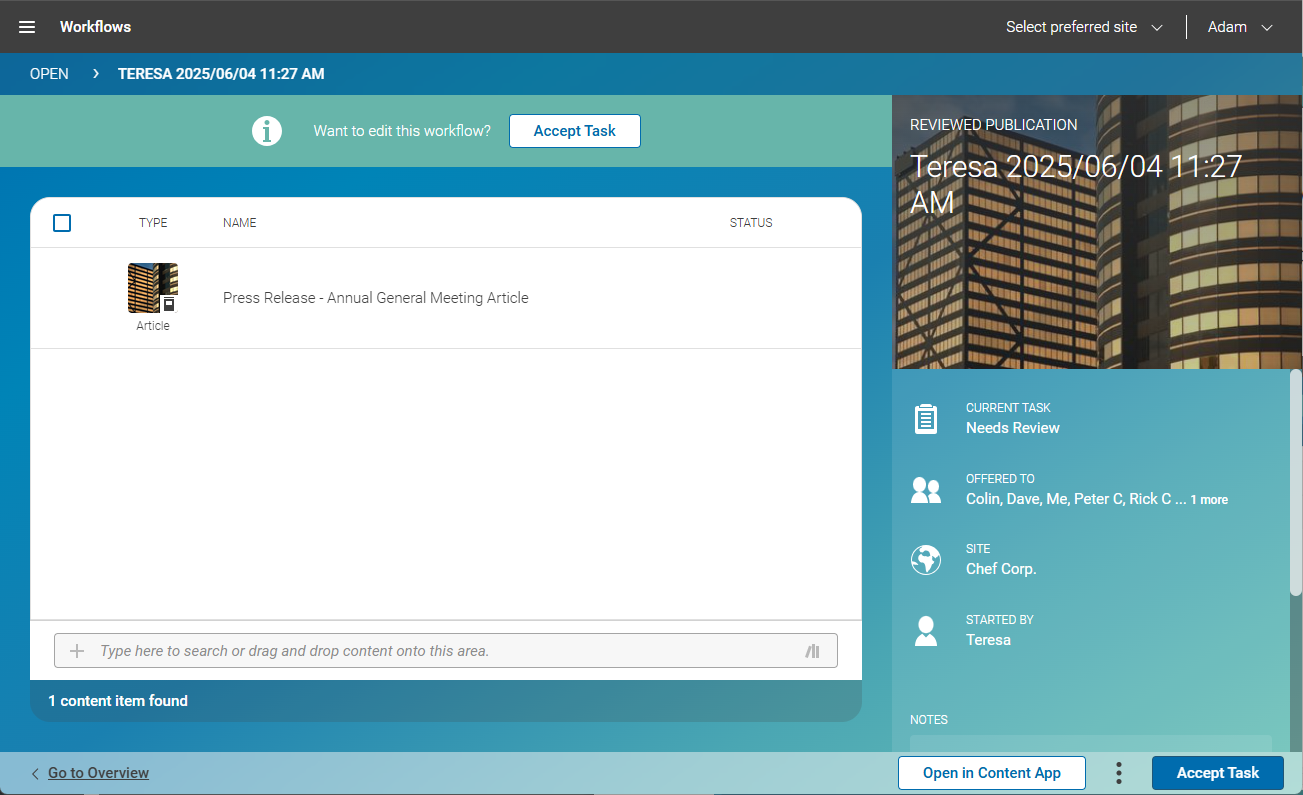Click the Offered To people icon

[925, 489]
